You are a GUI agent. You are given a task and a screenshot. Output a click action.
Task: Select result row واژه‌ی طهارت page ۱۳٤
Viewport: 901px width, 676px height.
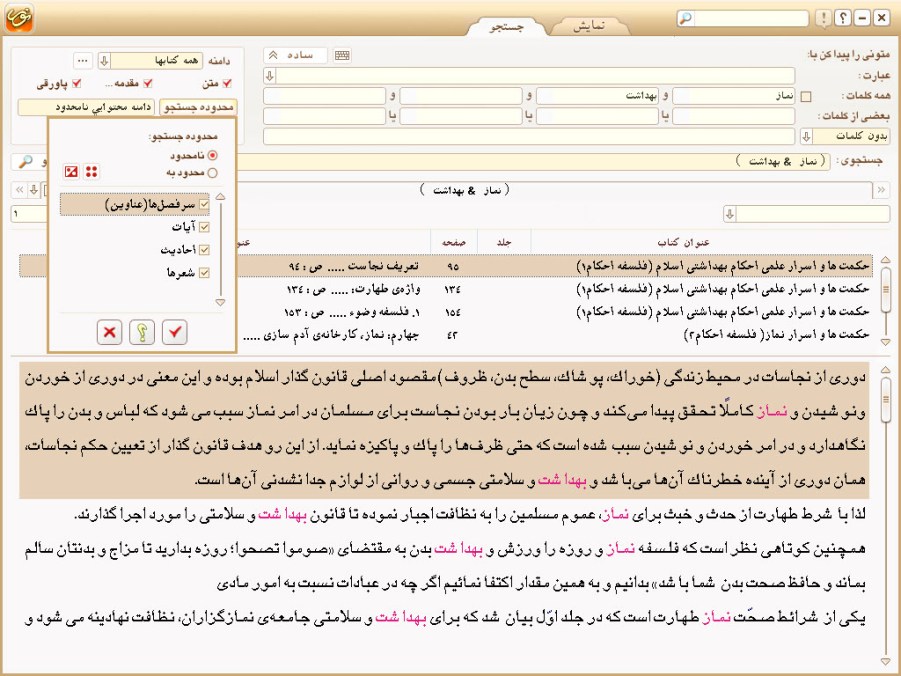(446, 289)
